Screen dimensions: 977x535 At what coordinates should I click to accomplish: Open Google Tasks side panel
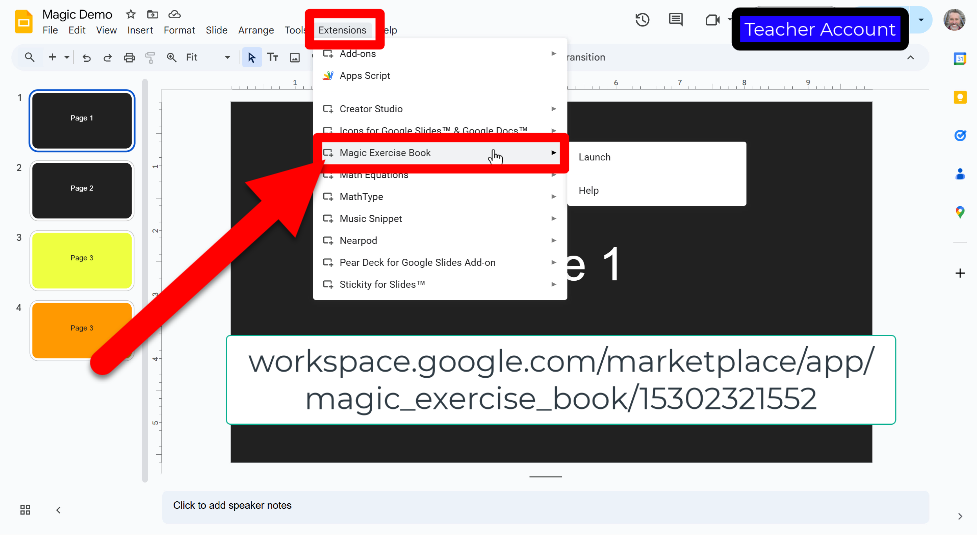960,135
